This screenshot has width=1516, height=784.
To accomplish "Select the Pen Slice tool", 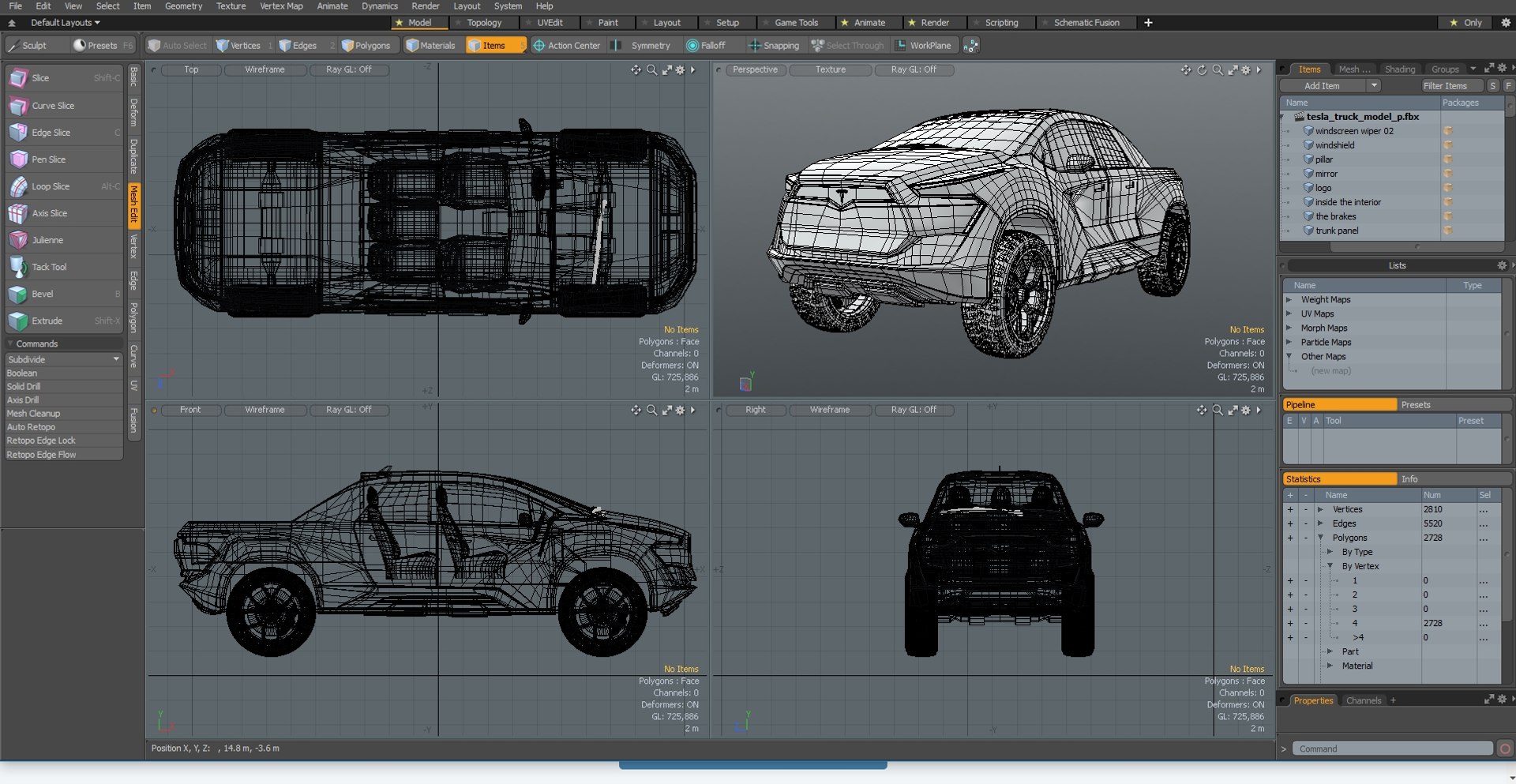I will (63, 159).
